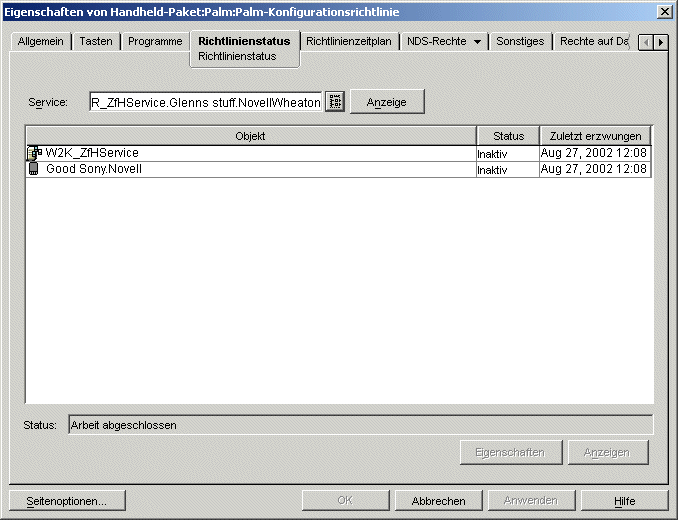The height and width of the screenshot is (520, 678).
Task: Switch to the Sonstiges tab
Action: (x=520, y=41)
